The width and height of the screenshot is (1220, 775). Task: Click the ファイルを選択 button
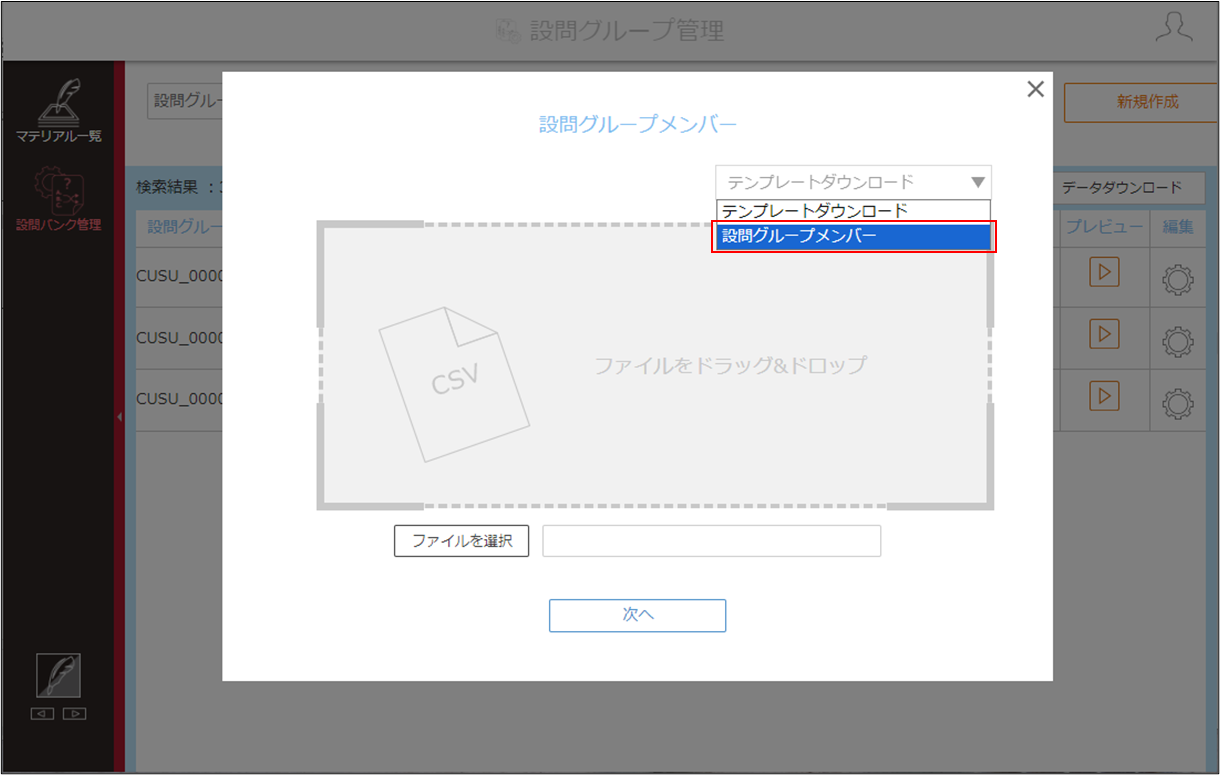tap(461, 541)
